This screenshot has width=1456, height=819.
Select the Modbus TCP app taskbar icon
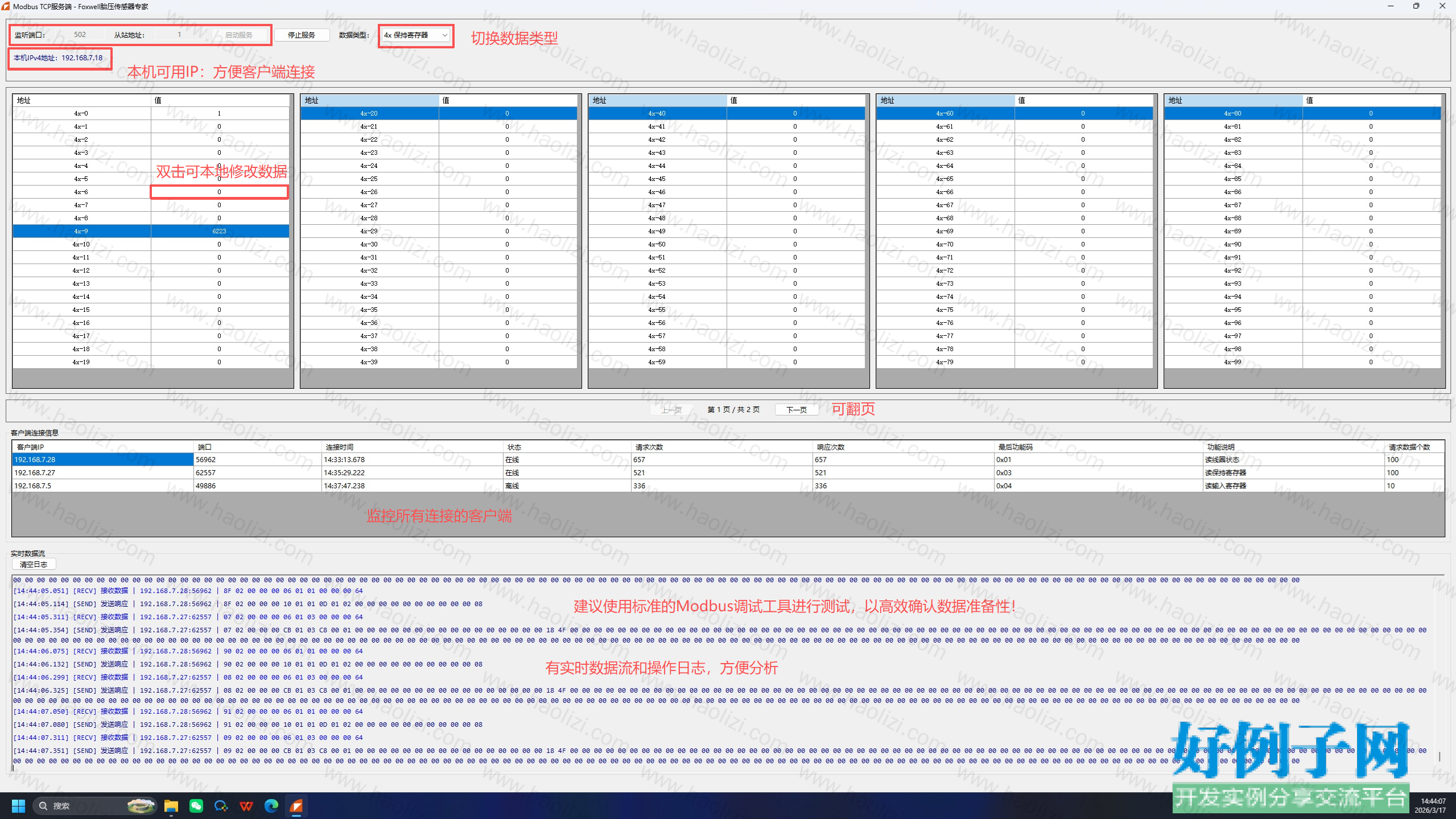click(x=296, y=806)
